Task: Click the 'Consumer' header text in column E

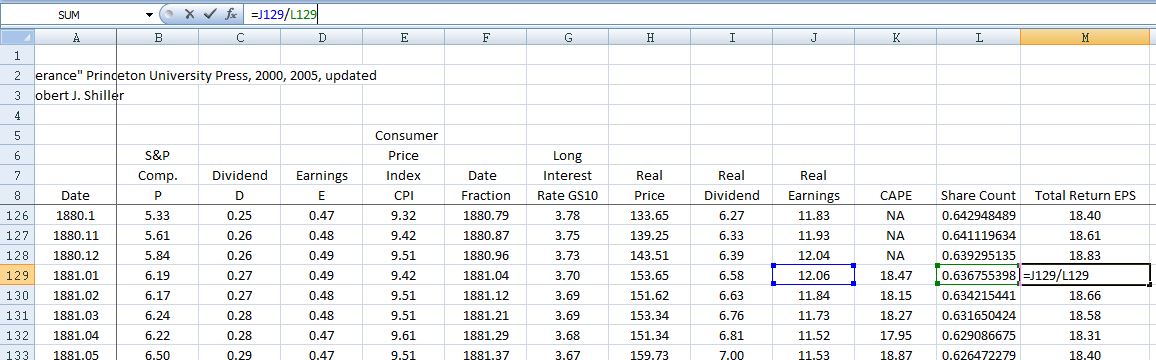Action: tap(406, 136)
